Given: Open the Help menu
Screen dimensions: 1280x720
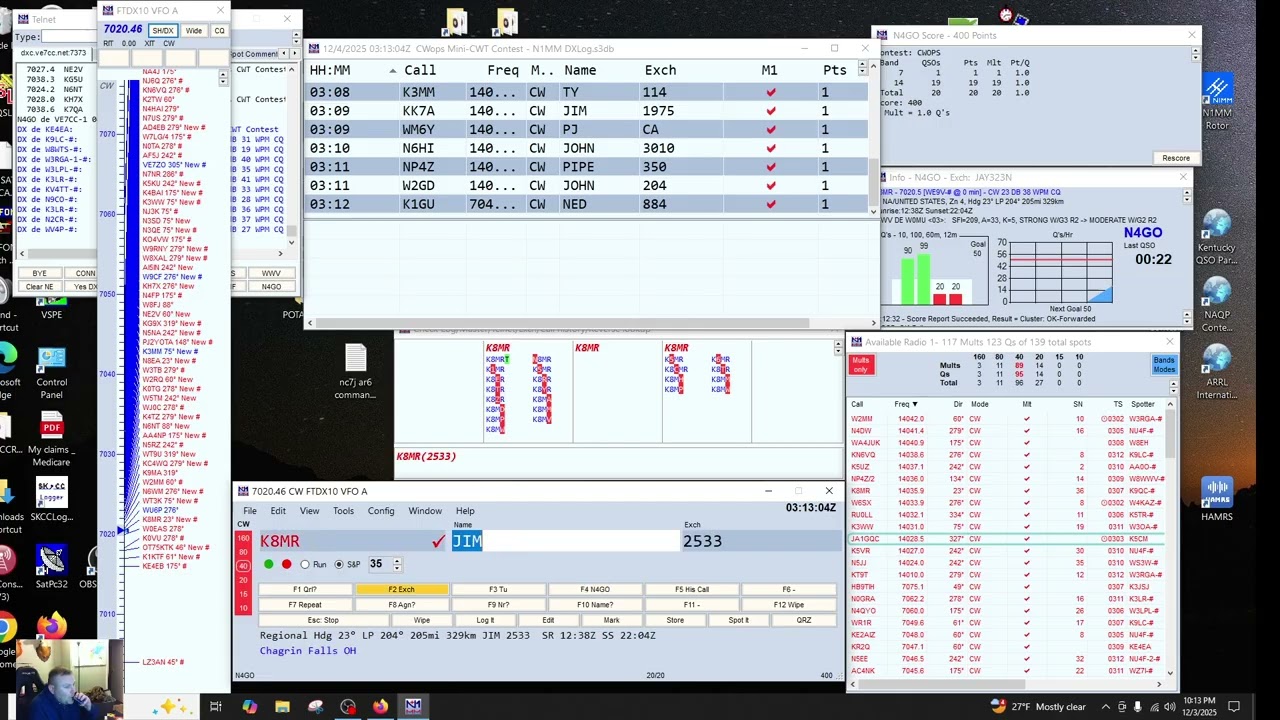Looking at the screenshot, I should click(x=465, y=511).
